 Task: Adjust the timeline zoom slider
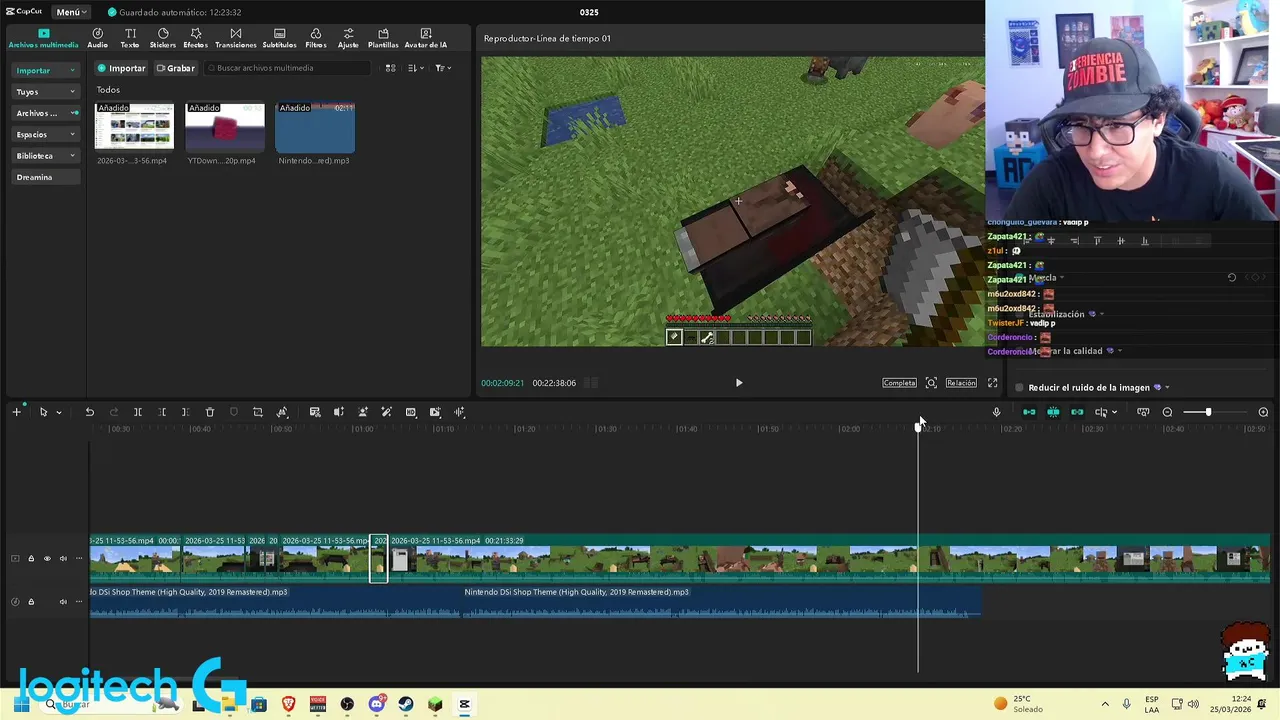(x=1208, y=412)
